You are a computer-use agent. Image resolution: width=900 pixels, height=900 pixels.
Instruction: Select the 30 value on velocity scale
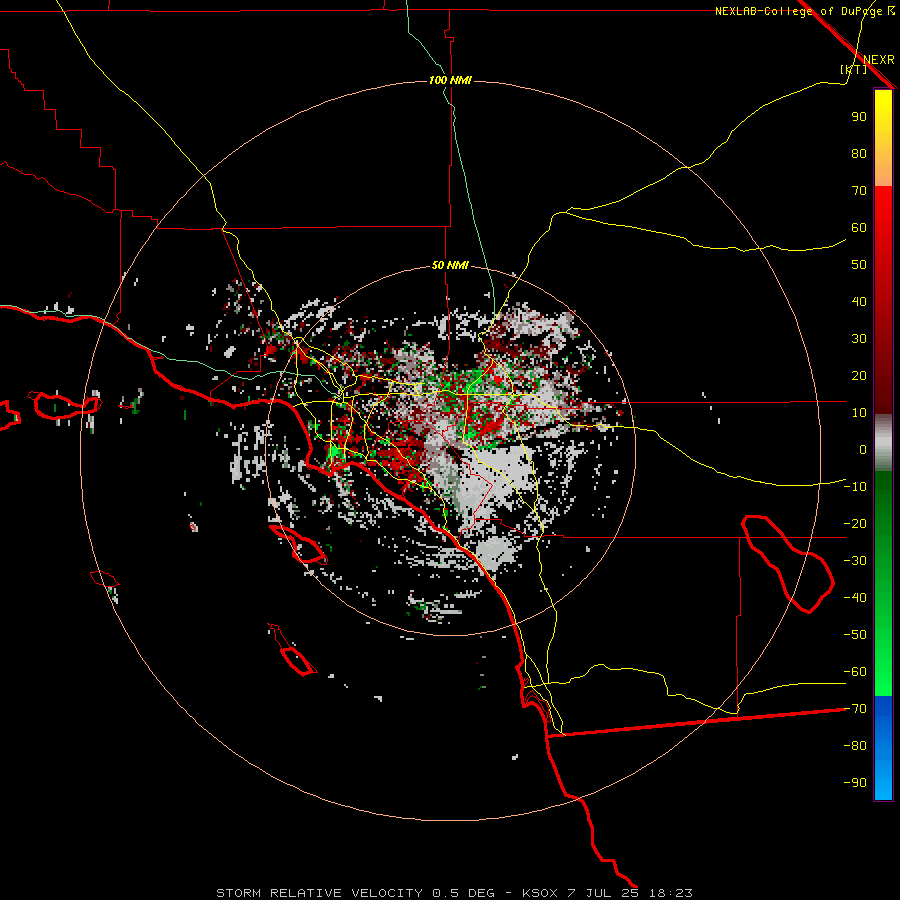click(x=859, y=339)
